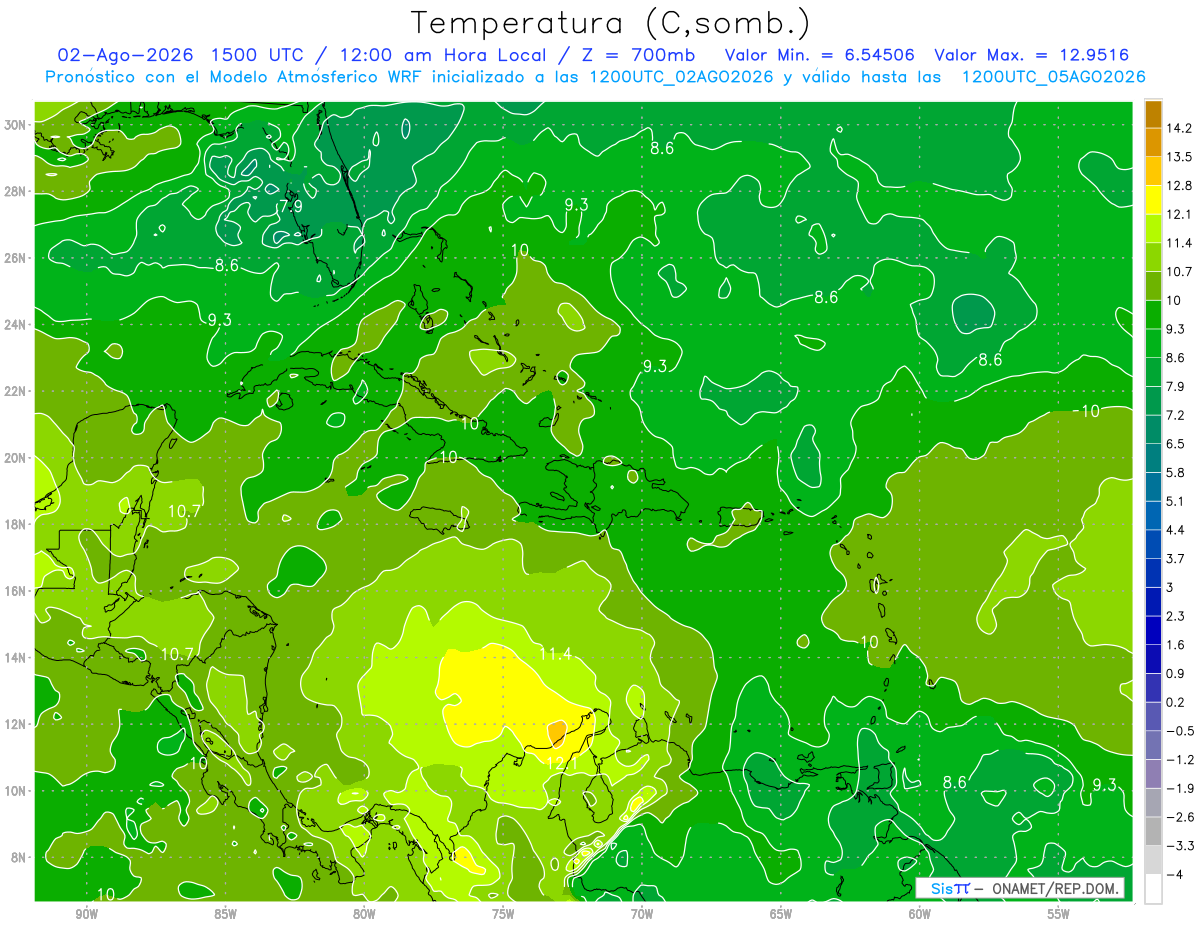
Task: Click the "1200UTC_05AGO2026" valid-until timestamp
Action: (x=1053, y=77)
